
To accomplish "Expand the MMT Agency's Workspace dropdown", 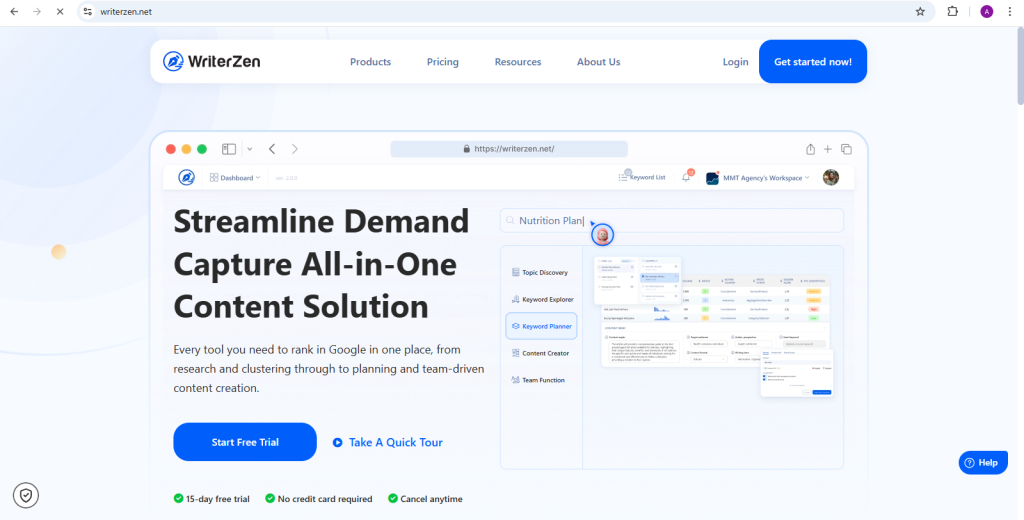I will [758, 178].
